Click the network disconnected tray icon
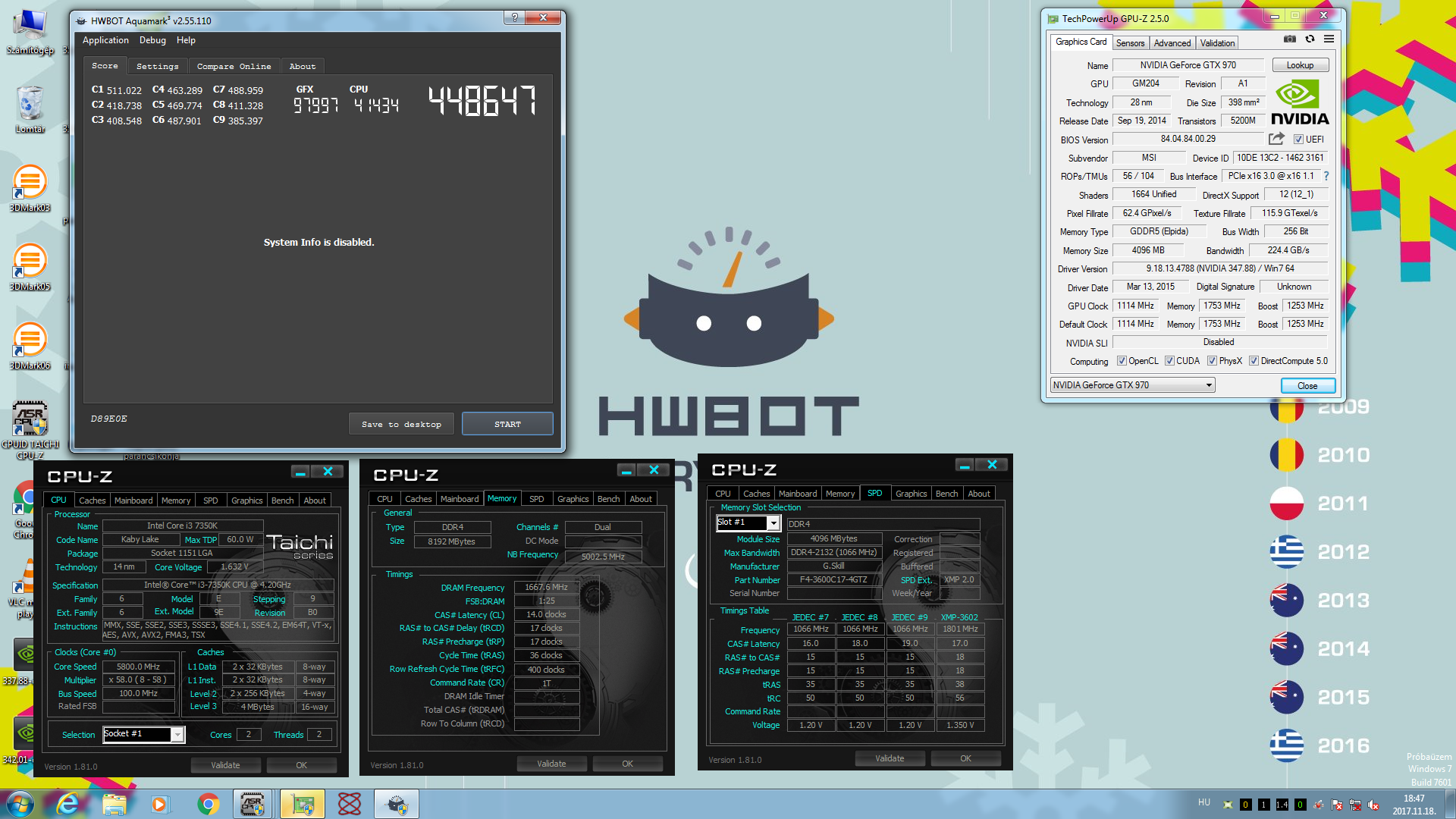The height and width of the screenshot is (819, 1456). pos(1355,805)
